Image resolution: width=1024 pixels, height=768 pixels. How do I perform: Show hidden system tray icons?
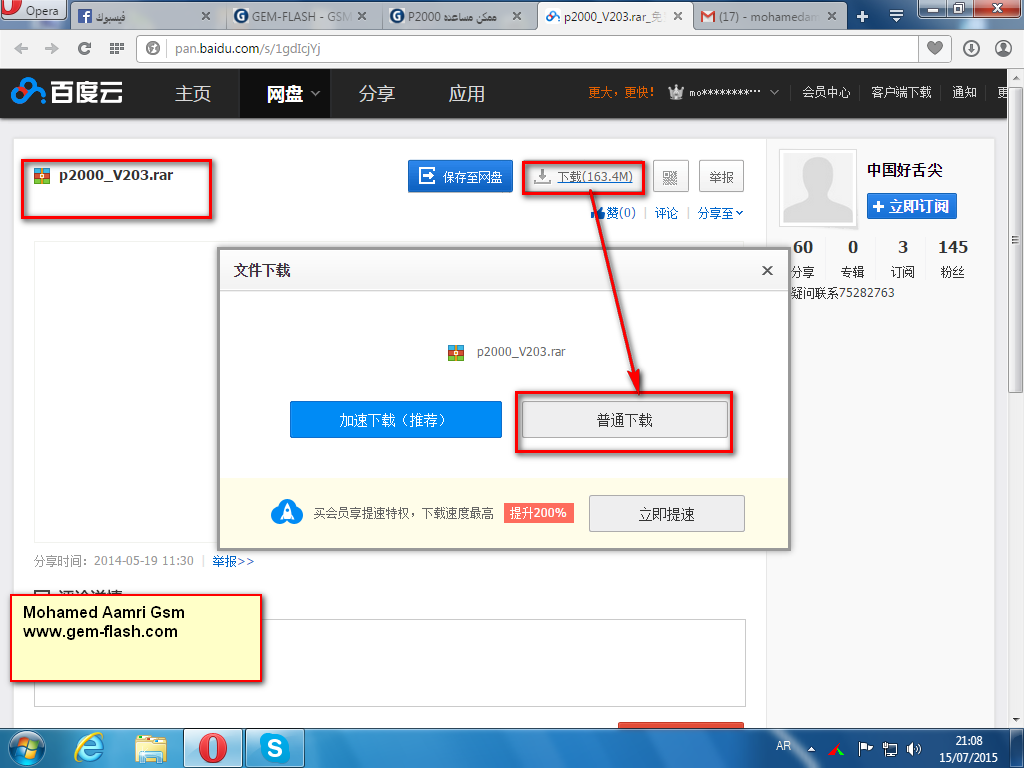click(x=811, y=749)
